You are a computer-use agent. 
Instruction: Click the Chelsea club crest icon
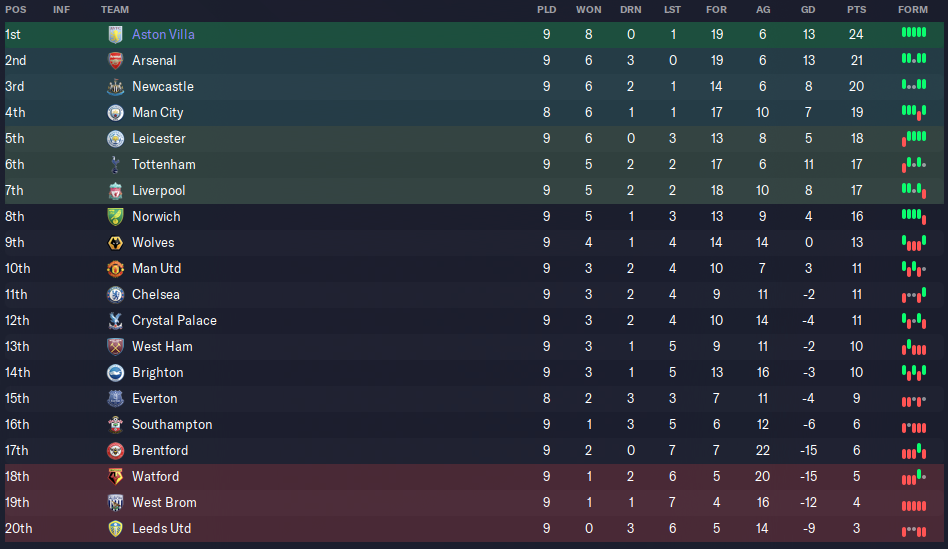115,294
